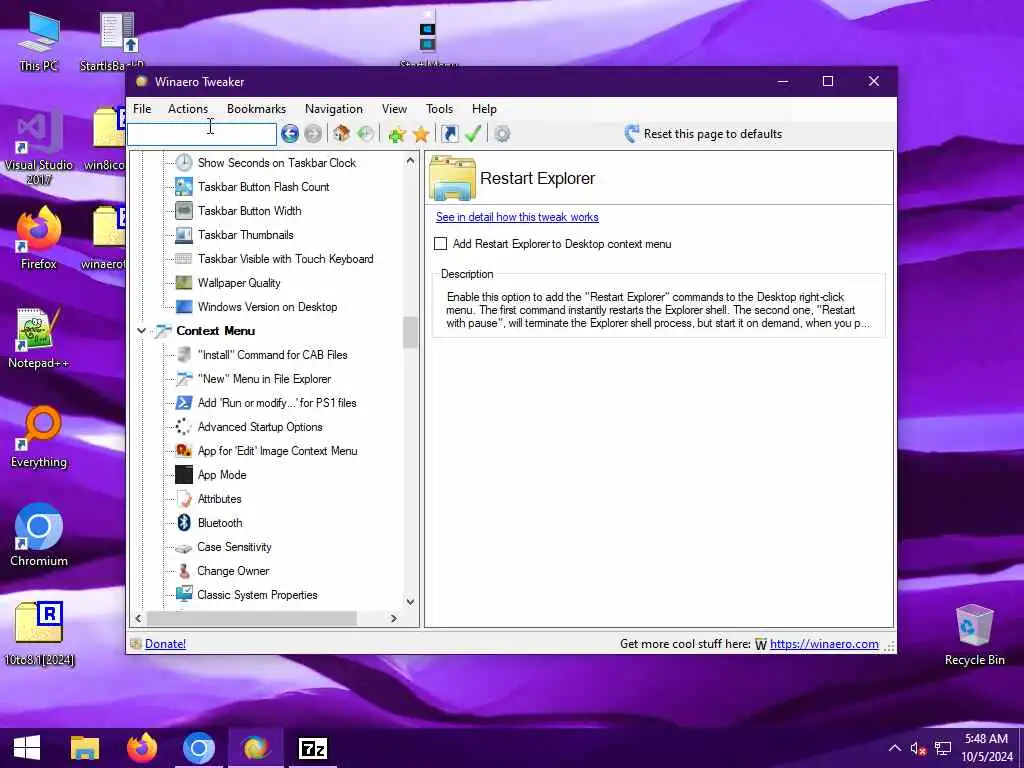This screenshot has width=1024, height=768.
Task: Click the green clock history toolbar icon
Action: (366, 134)
